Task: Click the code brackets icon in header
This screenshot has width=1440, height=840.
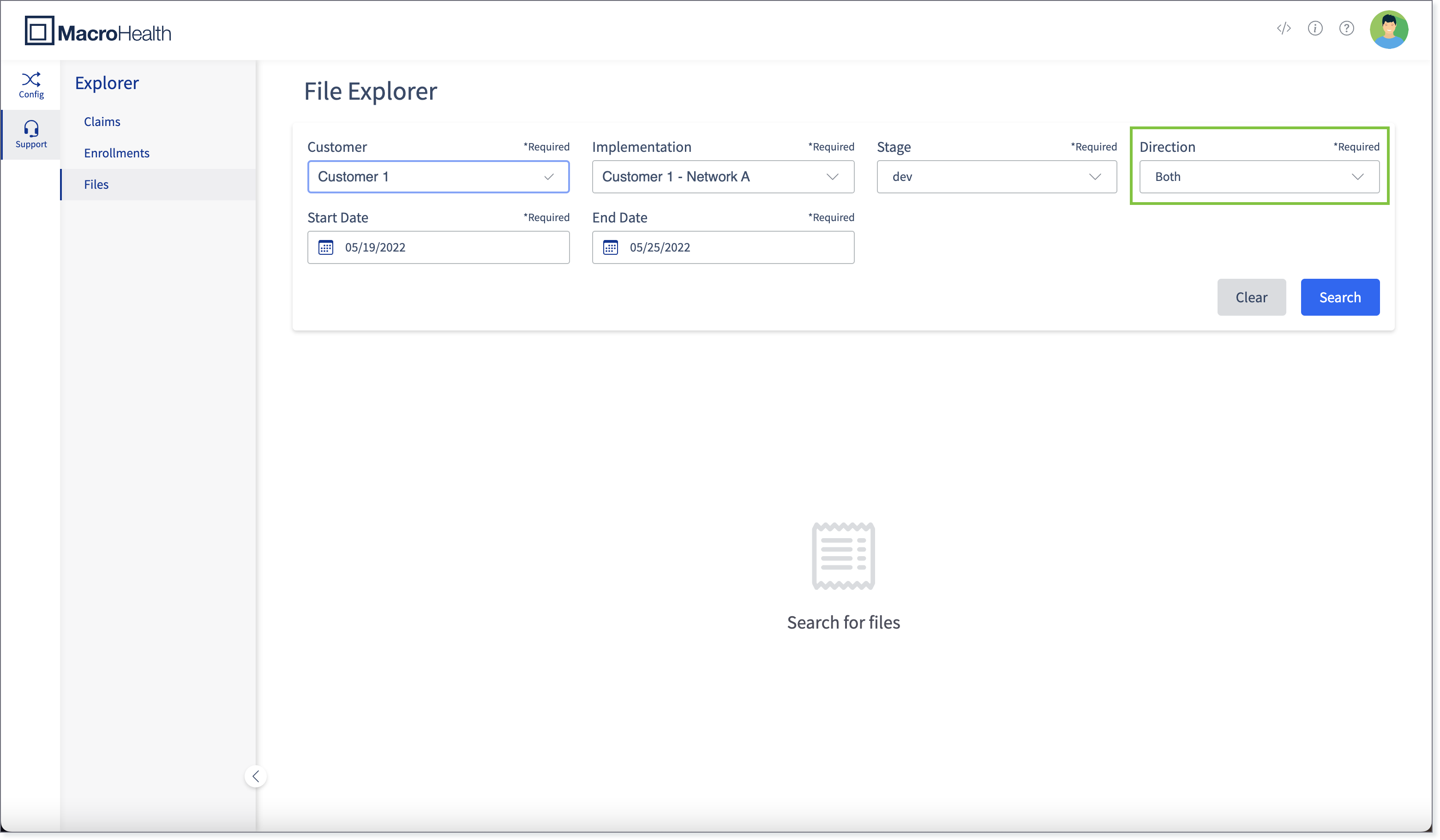Action: pos(1284,29)
